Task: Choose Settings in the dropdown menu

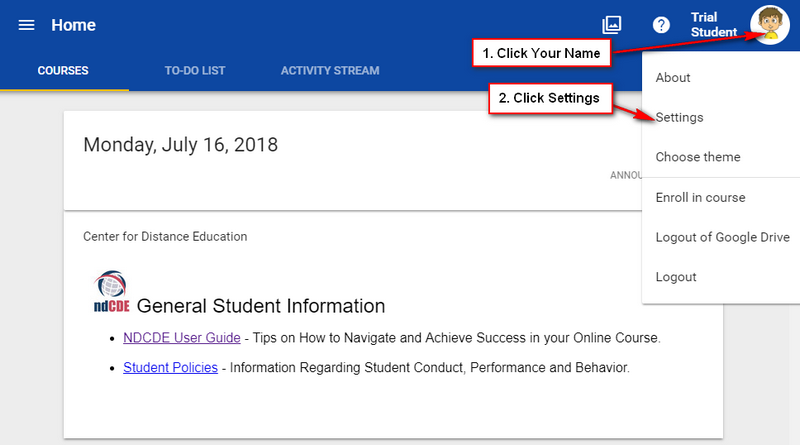Action: [x=679, y=117]
